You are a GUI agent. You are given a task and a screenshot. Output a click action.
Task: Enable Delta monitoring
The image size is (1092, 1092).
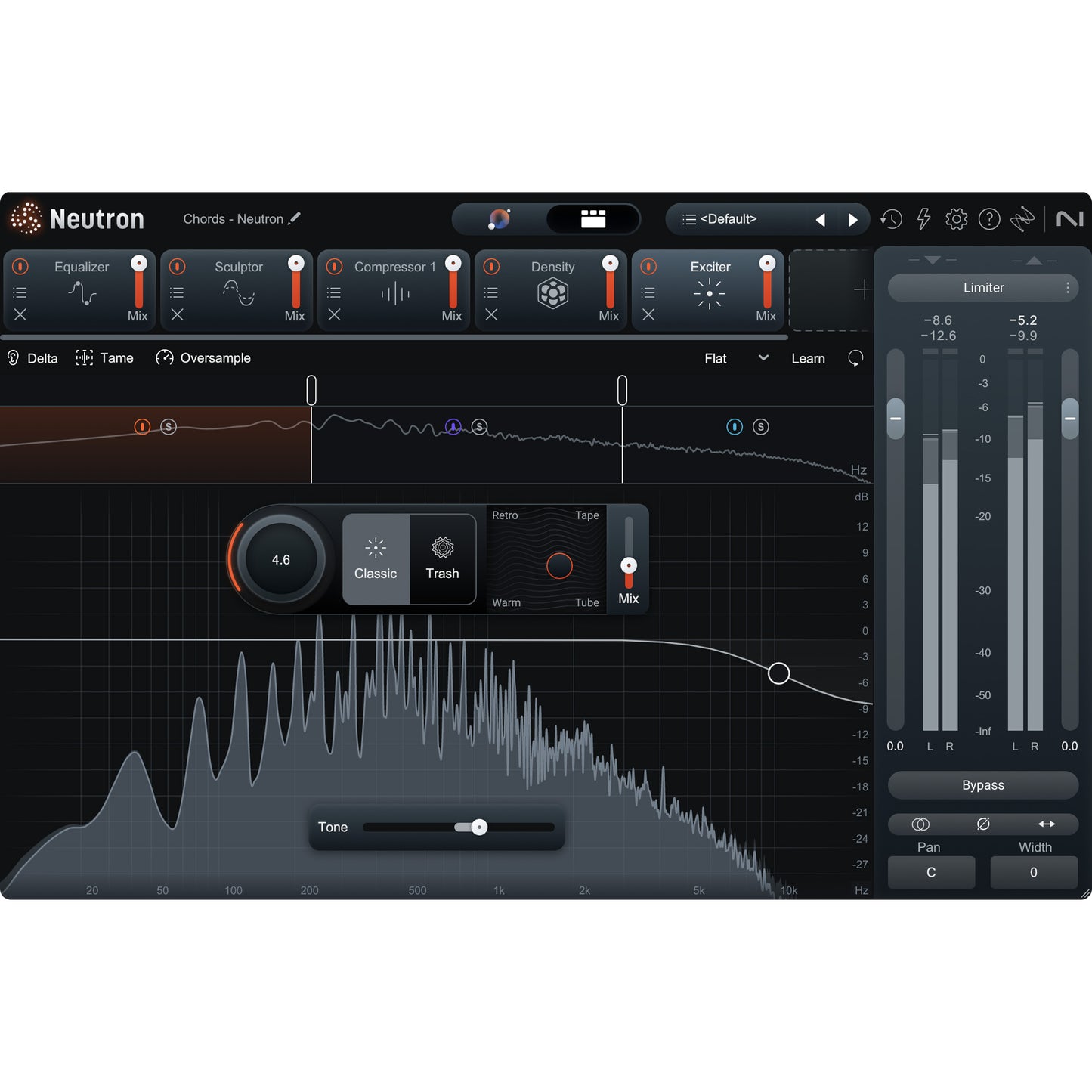[32, 357]
